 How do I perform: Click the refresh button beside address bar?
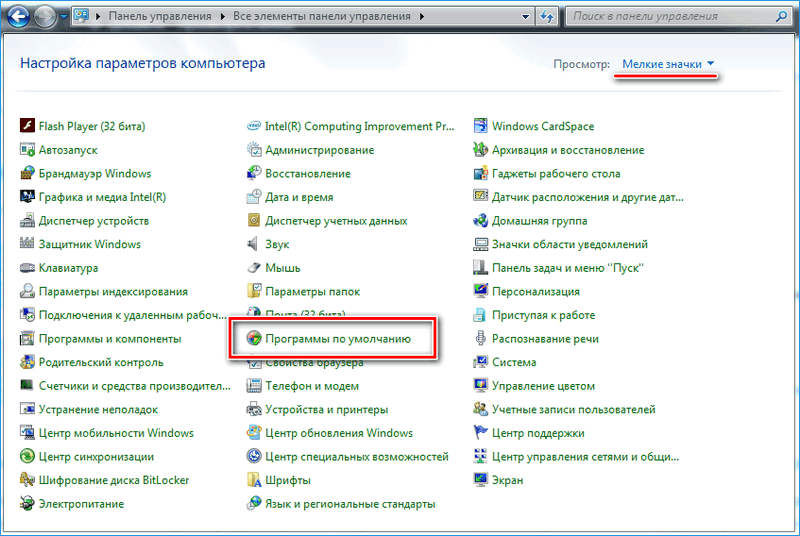click(x=547, y=17)
